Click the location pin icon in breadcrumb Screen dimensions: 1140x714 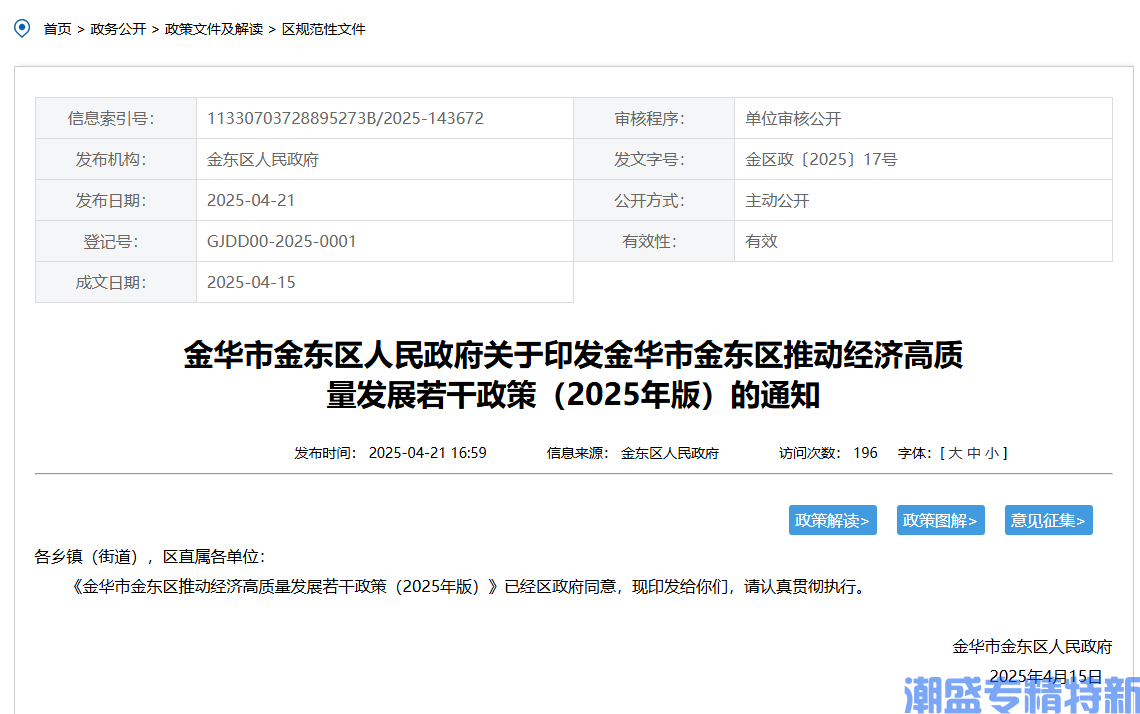tap(23, 28)
